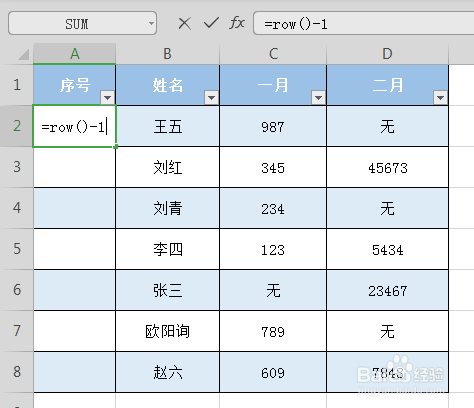
Task: Select row 7 header
Action: click(x=17, y=331)
